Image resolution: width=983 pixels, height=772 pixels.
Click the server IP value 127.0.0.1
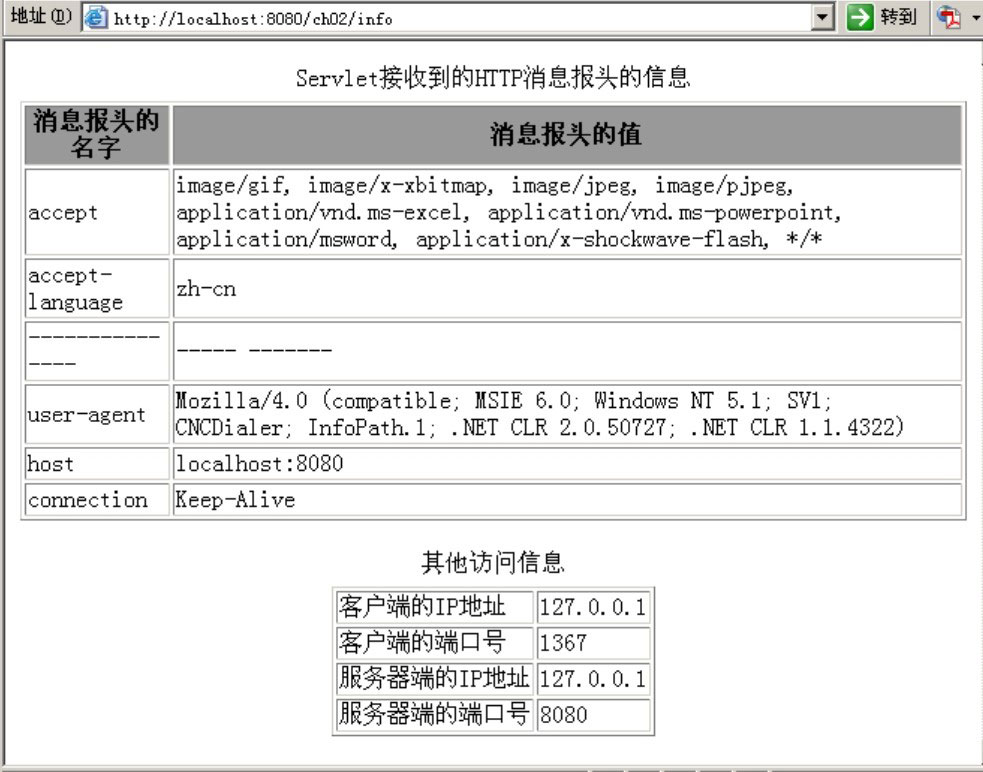coord(593,679)
